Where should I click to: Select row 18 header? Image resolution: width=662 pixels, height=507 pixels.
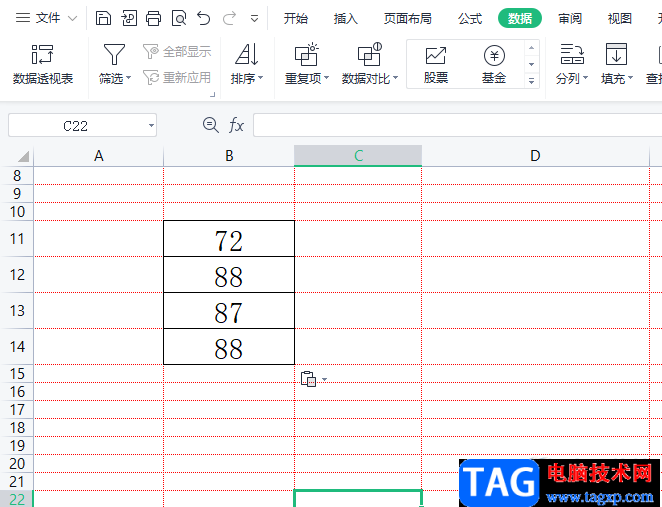pyautogui.click(x=17, y=428)
